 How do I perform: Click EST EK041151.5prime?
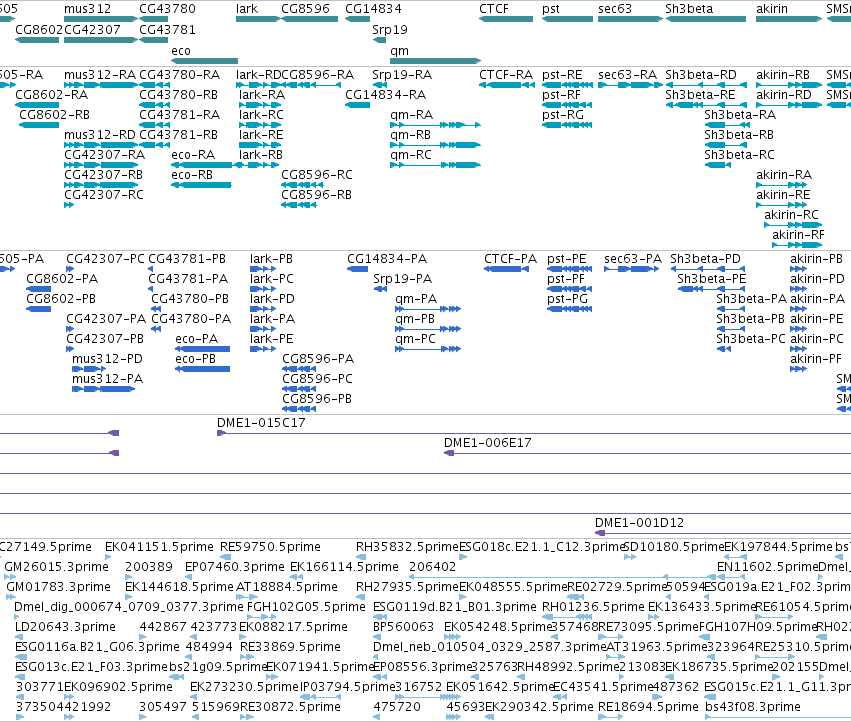(x=160, y=547)
